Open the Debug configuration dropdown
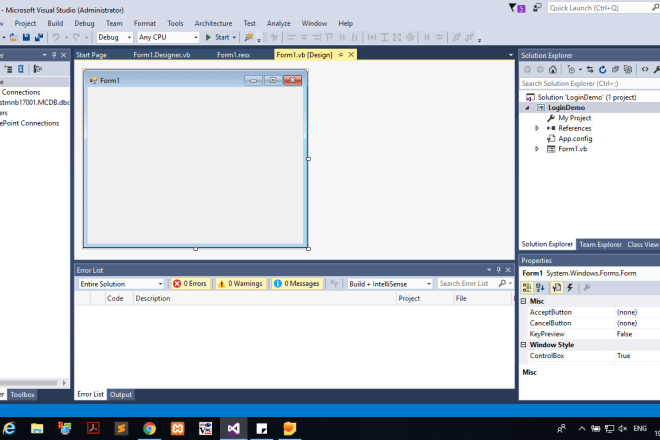Viewport: 660px width, 440px height. pyautogui.click(x=114, y=37)
